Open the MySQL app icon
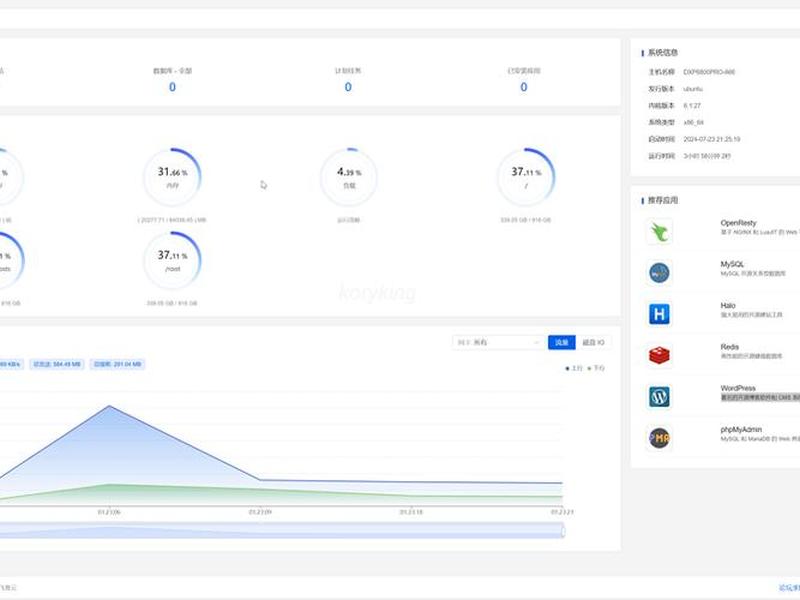 click(x=659, y=273)
